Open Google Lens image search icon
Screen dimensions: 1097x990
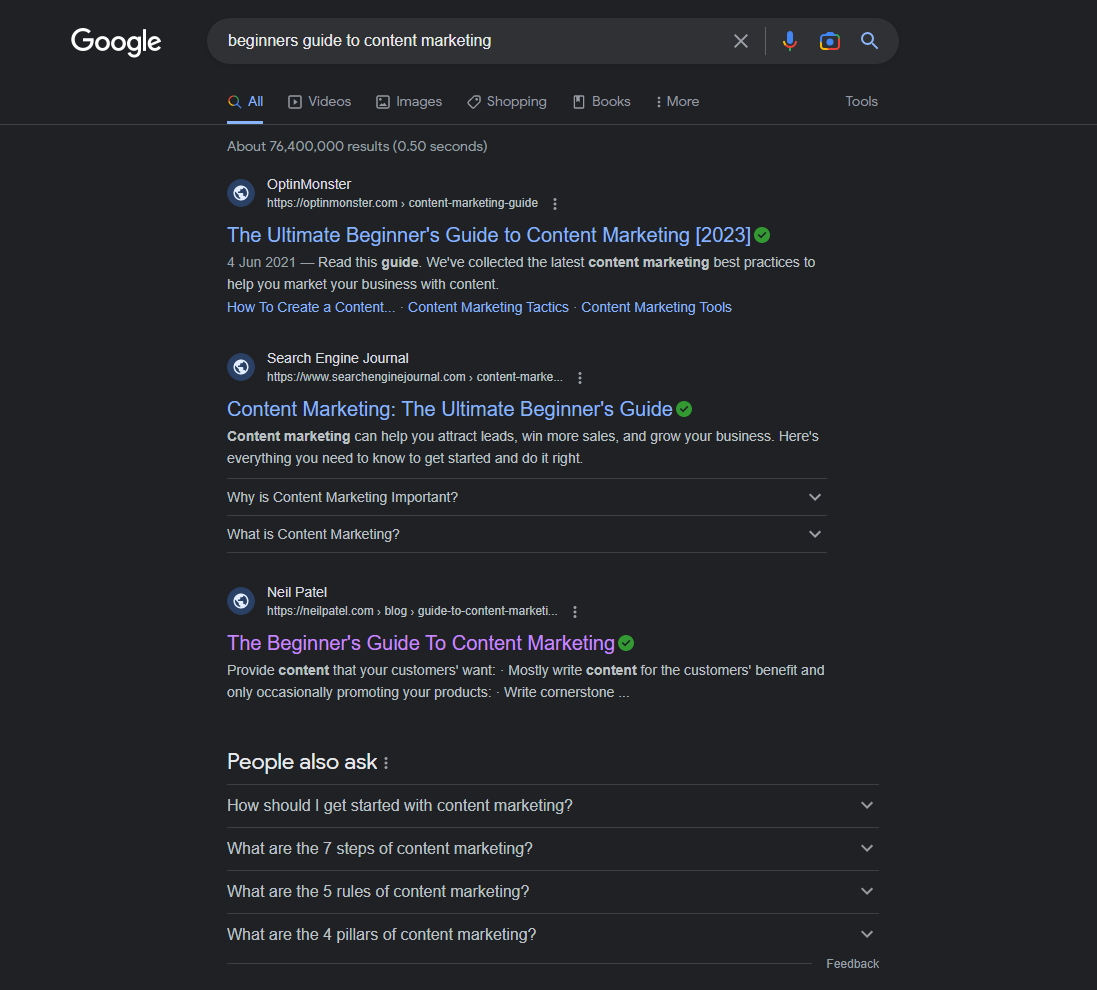click(x=829, y=41)
